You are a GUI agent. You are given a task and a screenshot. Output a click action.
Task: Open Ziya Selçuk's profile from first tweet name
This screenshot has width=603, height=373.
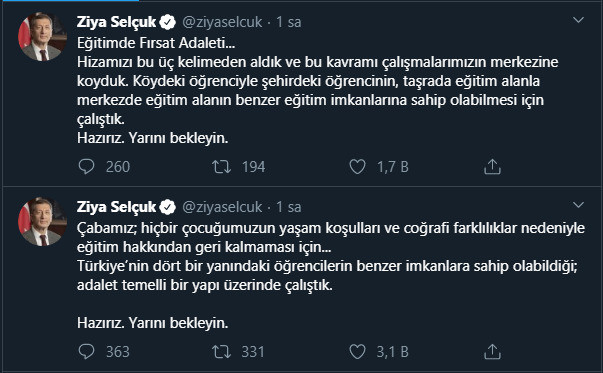(x=117, y=22)
